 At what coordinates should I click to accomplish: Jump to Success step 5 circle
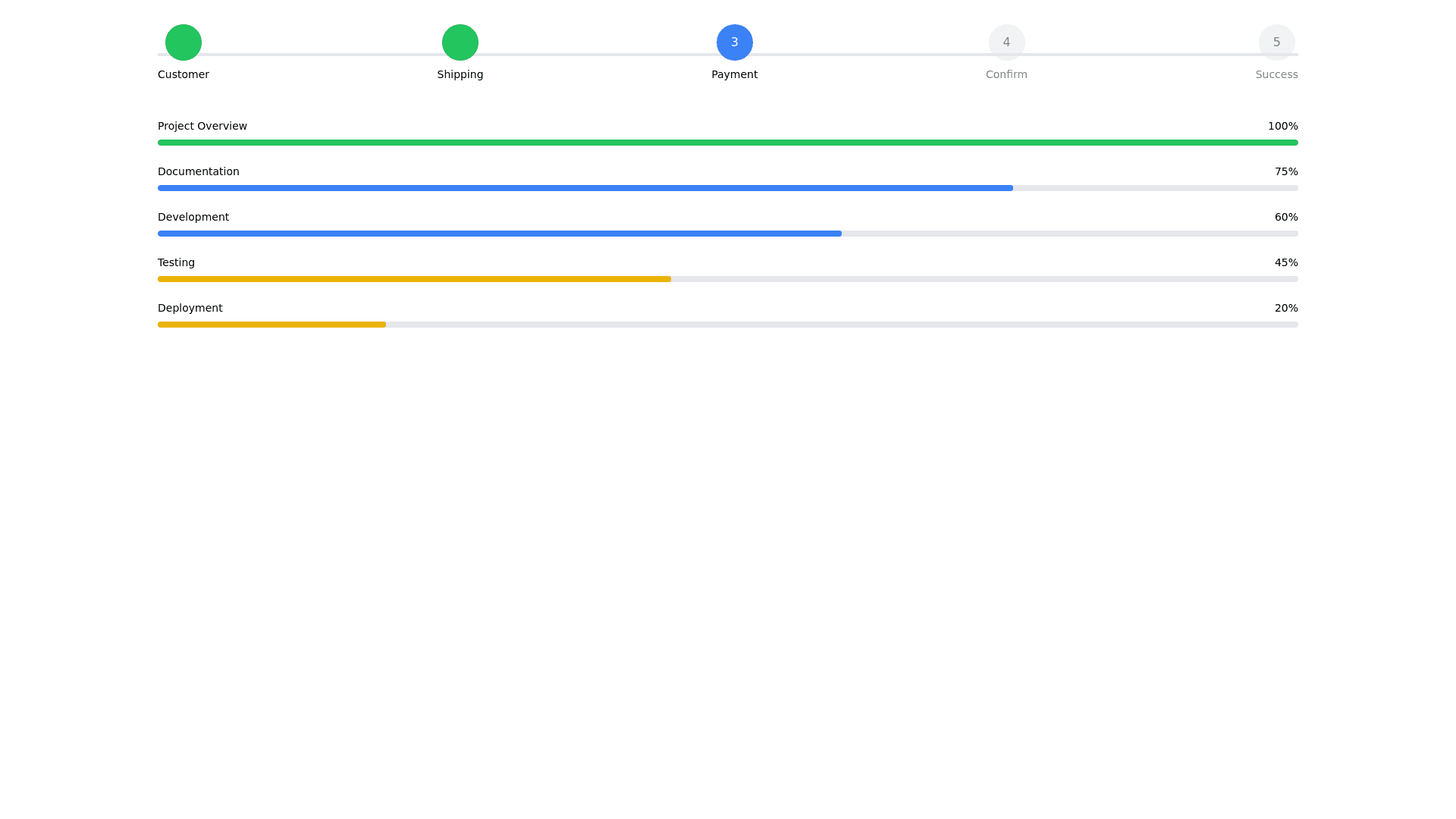click(1276, 42)
